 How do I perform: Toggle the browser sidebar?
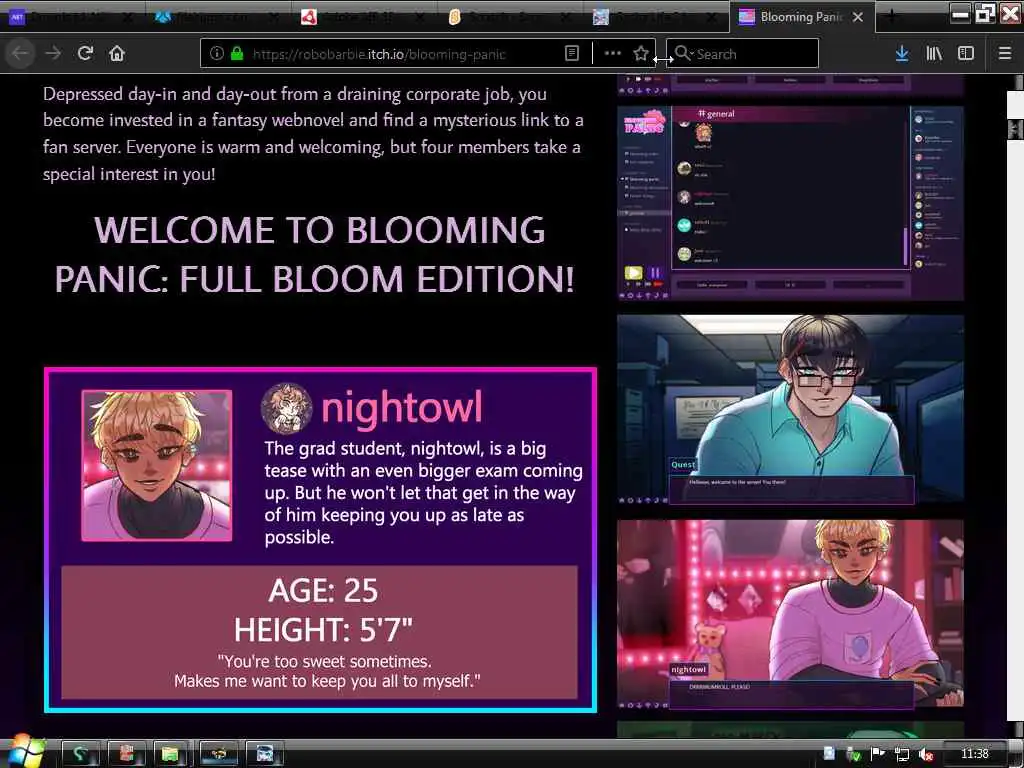[x=966, y=54]
